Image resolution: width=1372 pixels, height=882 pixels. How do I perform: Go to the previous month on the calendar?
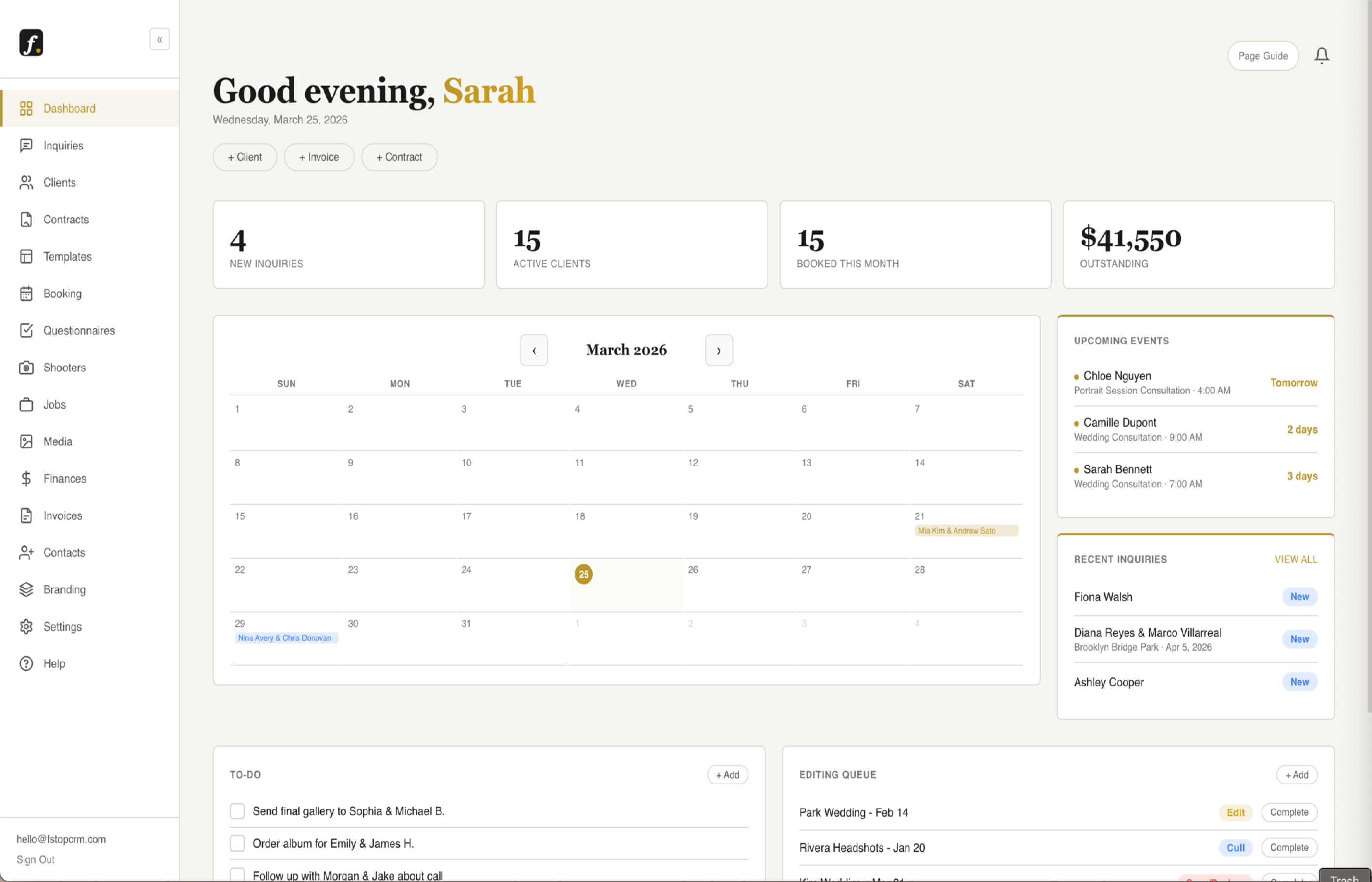point(534,350)
